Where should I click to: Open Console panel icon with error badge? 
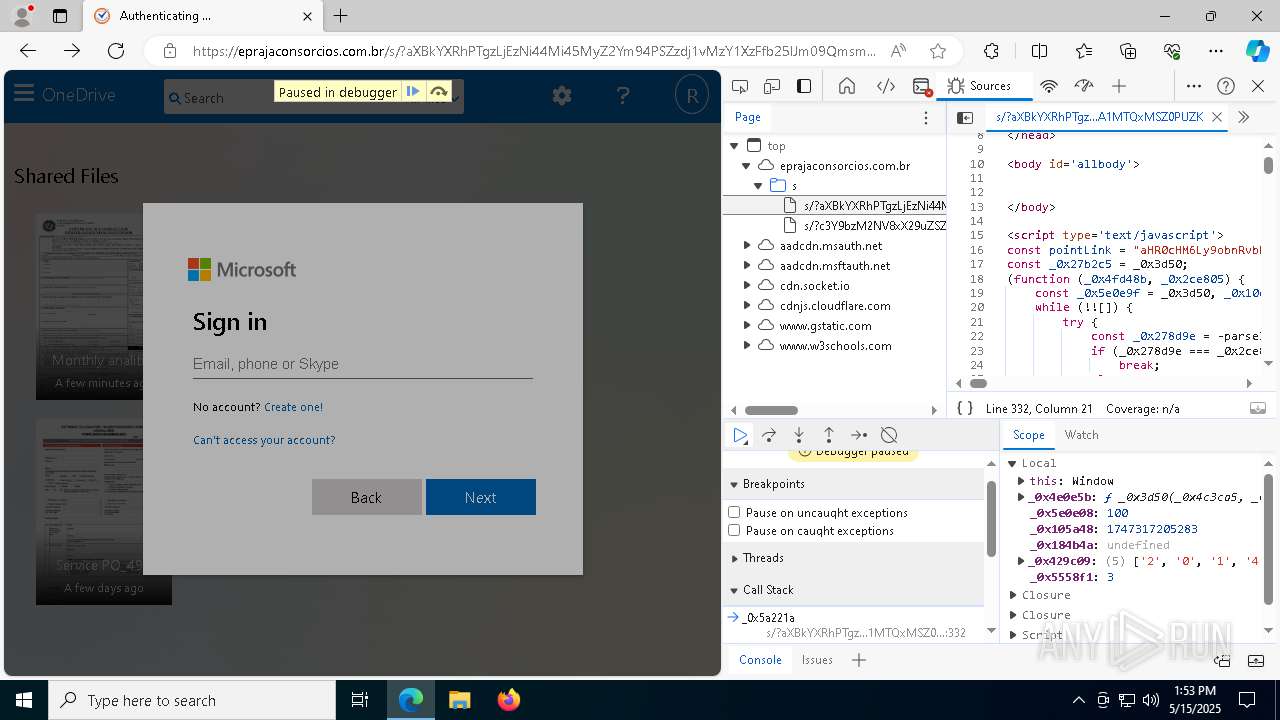point(922,86)
